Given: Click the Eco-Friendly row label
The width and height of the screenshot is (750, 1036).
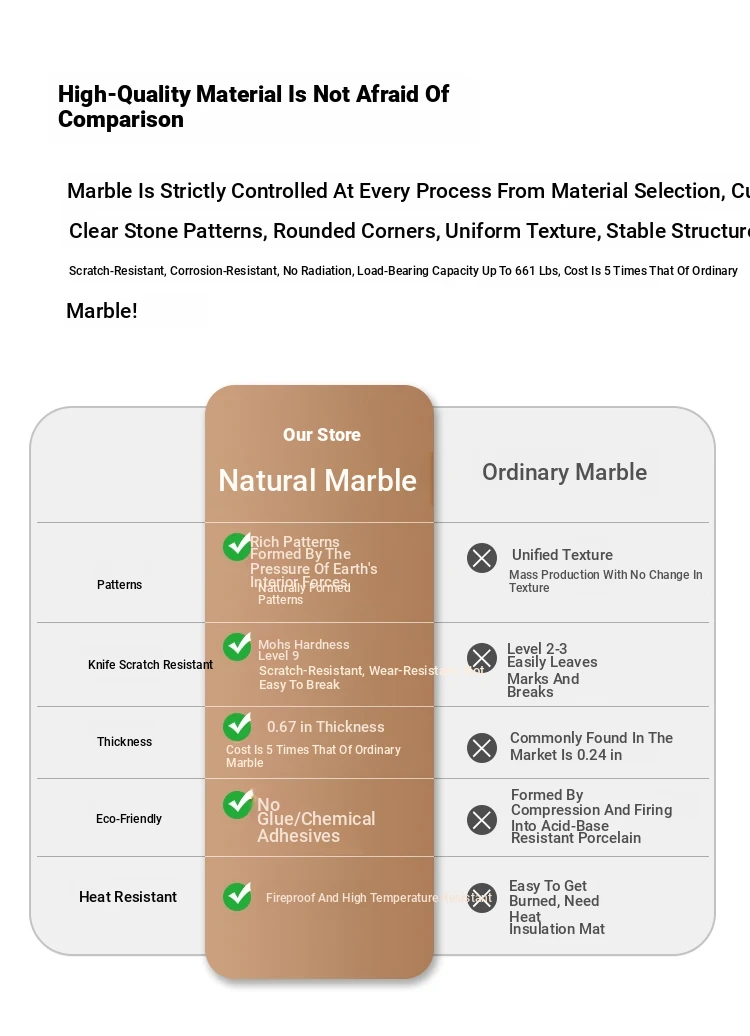Looking at the screenshot, I should (129, 819).
